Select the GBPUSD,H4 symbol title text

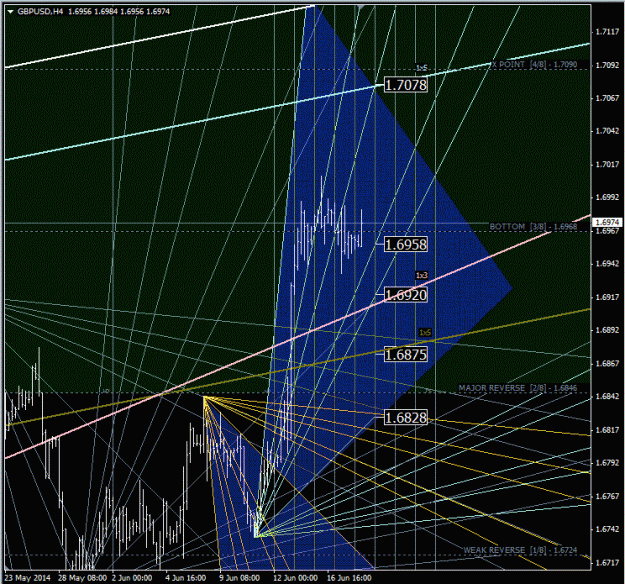40,12
